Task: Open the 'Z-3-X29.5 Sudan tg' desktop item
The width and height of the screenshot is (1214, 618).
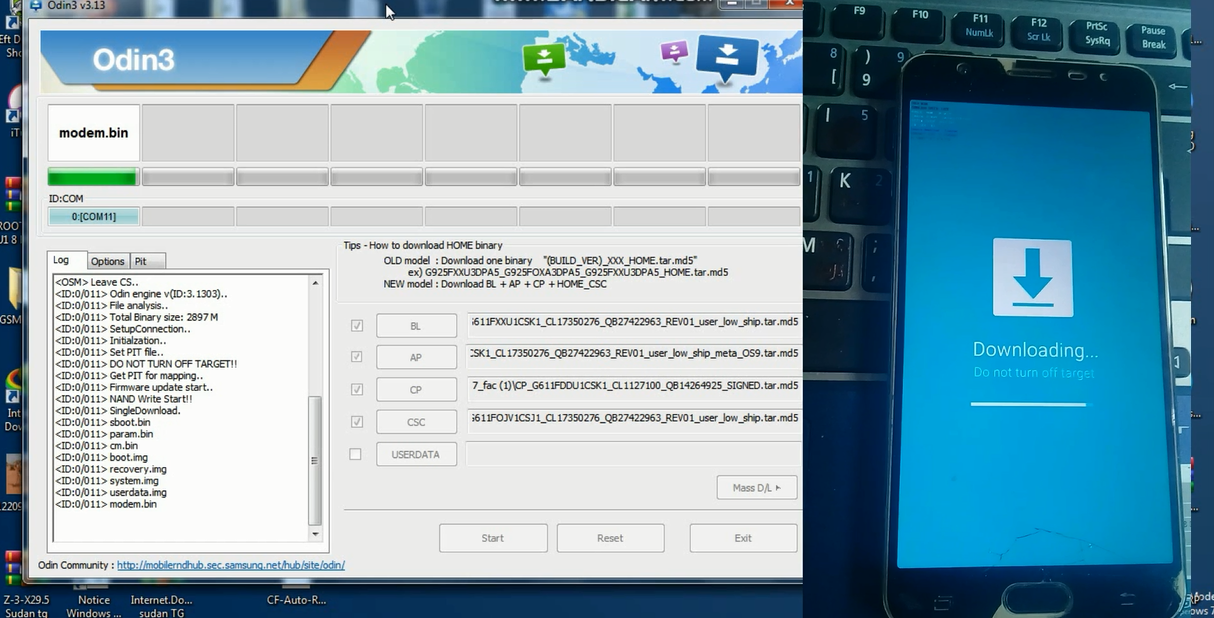Action: tap(26, 606)
